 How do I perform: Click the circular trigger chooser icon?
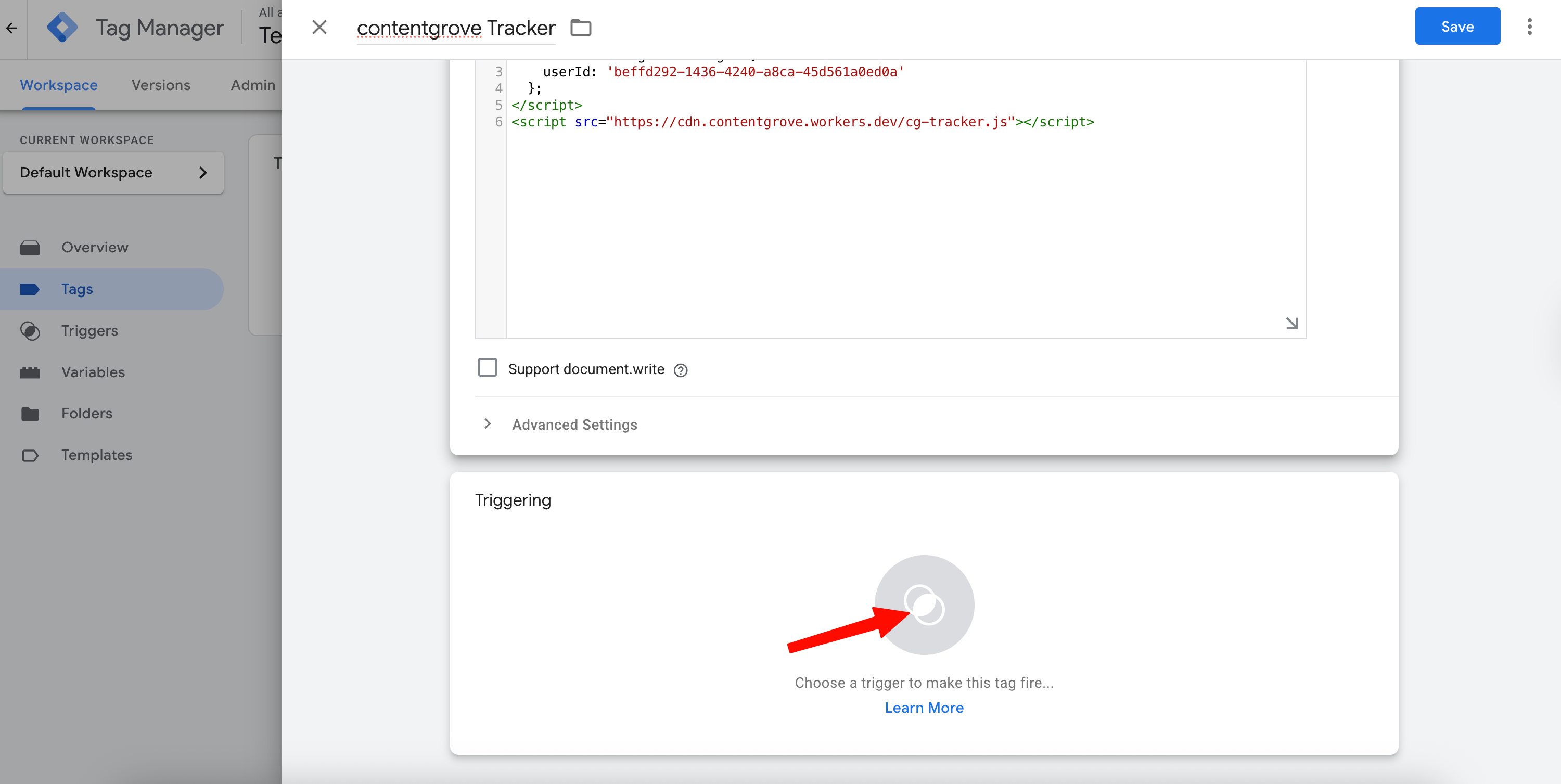pos(924,605)
